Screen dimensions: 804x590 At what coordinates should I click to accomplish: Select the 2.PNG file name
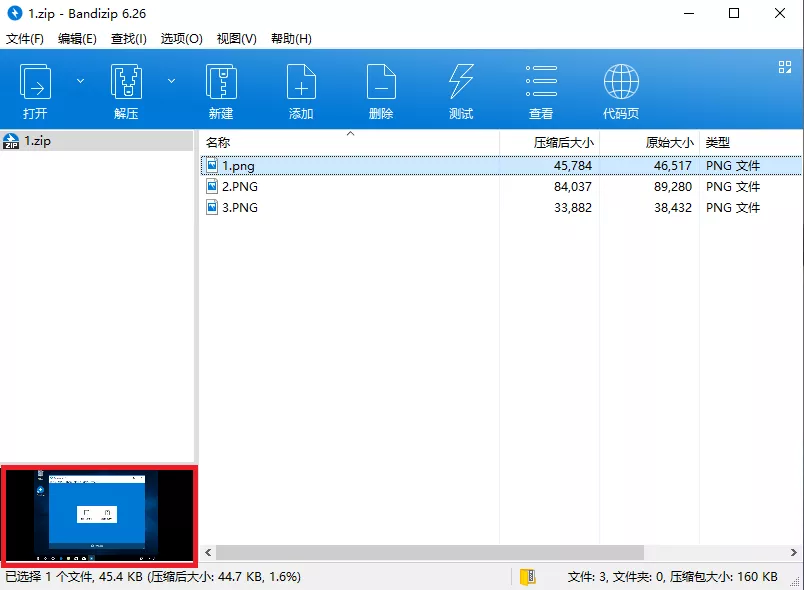click(x=240, y=187)
